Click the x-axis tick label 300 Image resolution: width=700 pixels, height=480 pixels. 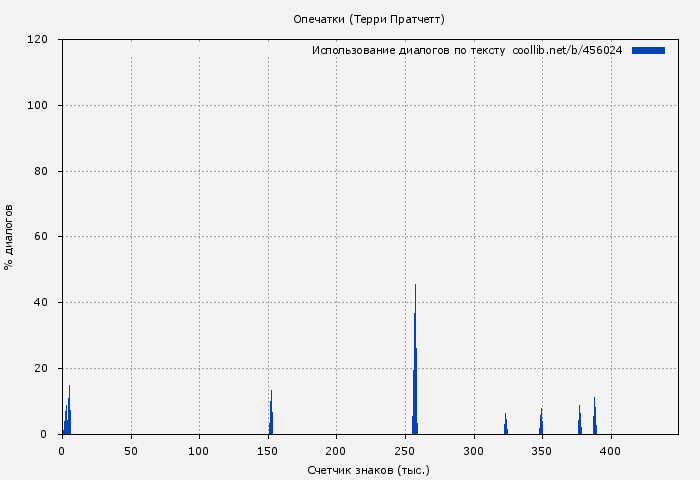click(473, 451)
